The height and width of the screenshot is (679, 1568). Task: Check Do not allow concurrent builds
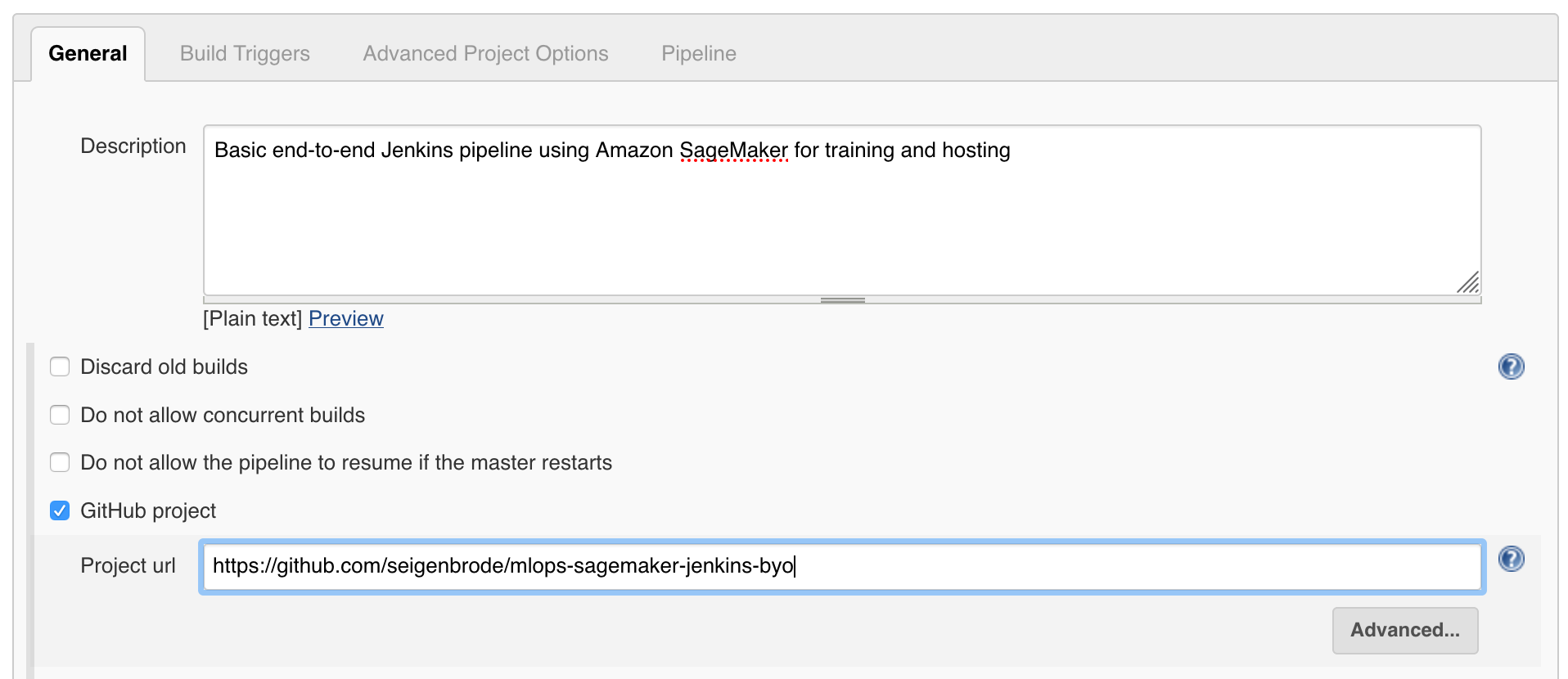pyautogui.click(x=60, y=415)
